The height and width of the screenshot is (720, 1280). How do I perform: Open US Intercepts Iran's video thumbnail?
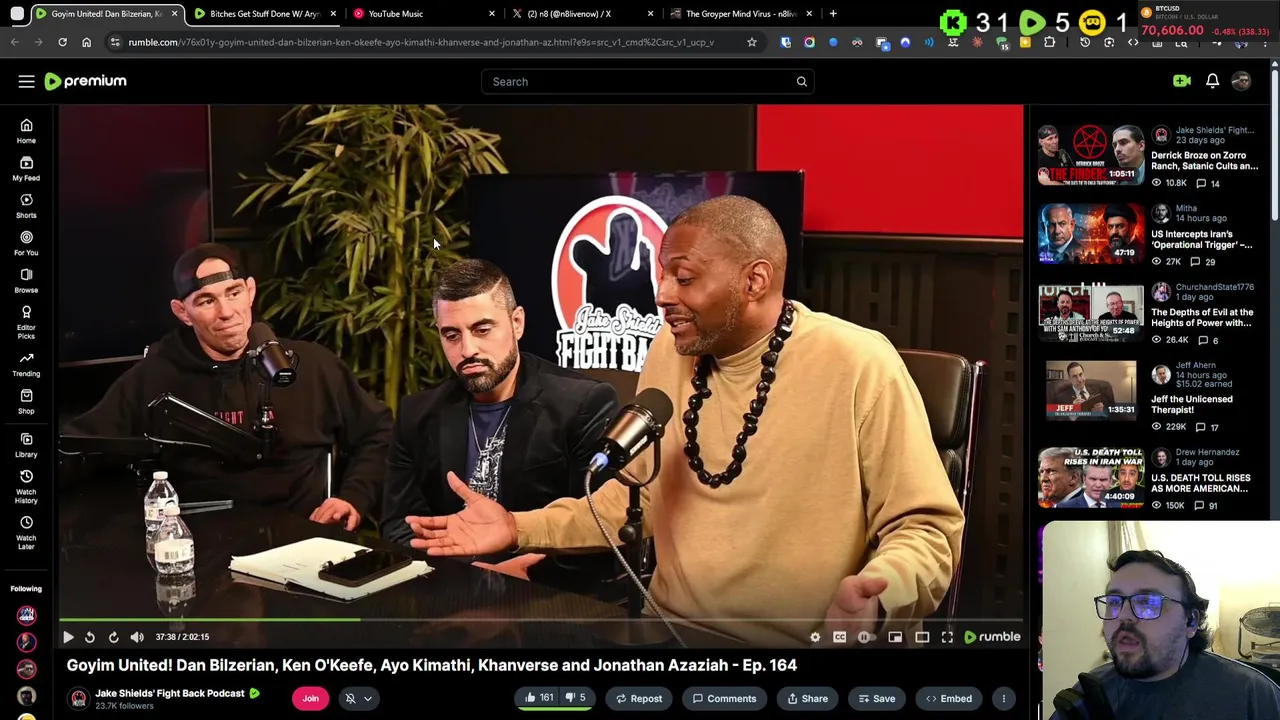click(x=1091, y=233)
